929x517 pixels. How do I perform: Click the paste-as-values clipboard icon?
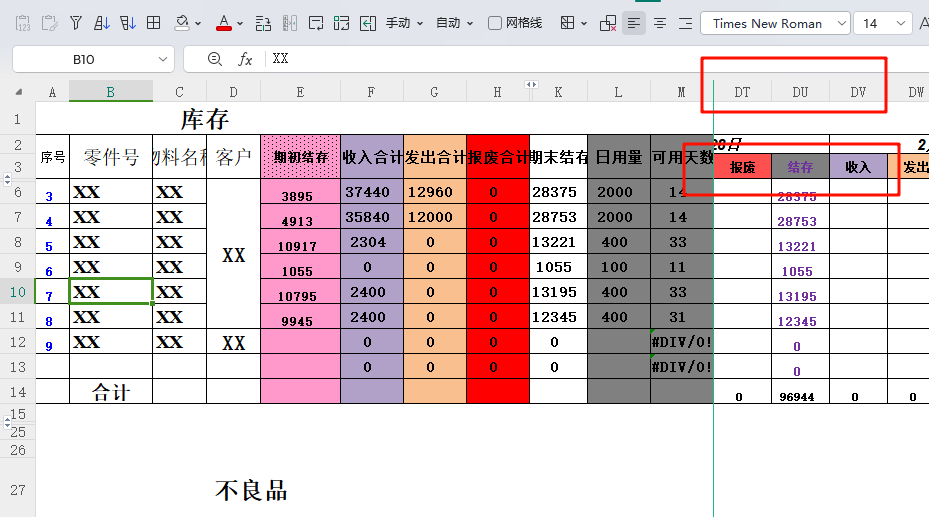tap(23, 24)
